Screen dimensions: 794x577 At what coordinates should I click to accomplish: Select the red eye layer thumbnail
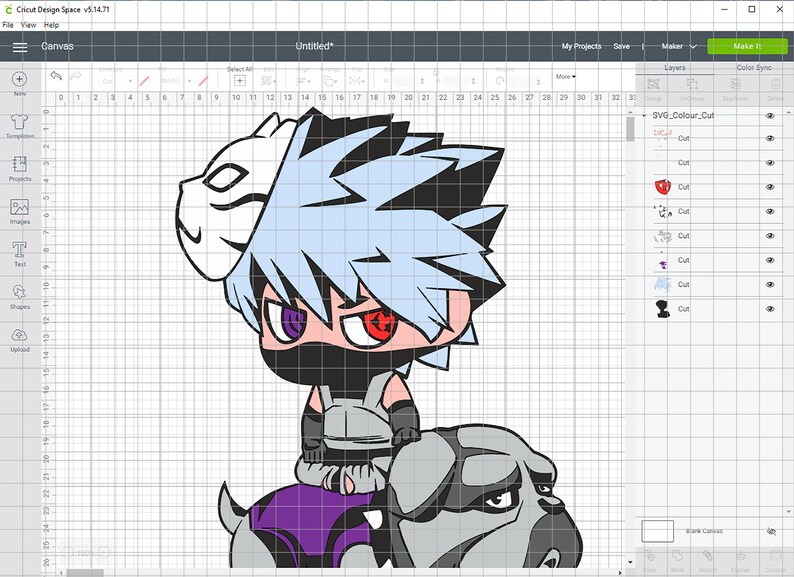662,187
